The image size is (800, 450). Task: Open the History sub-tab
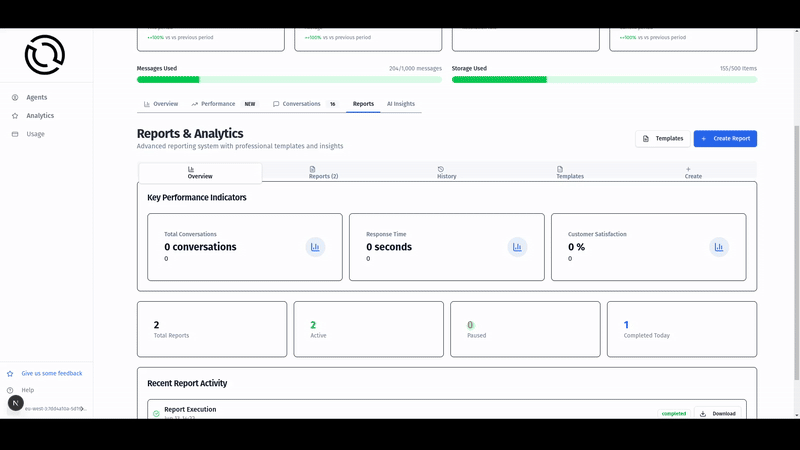click(446, 172)
